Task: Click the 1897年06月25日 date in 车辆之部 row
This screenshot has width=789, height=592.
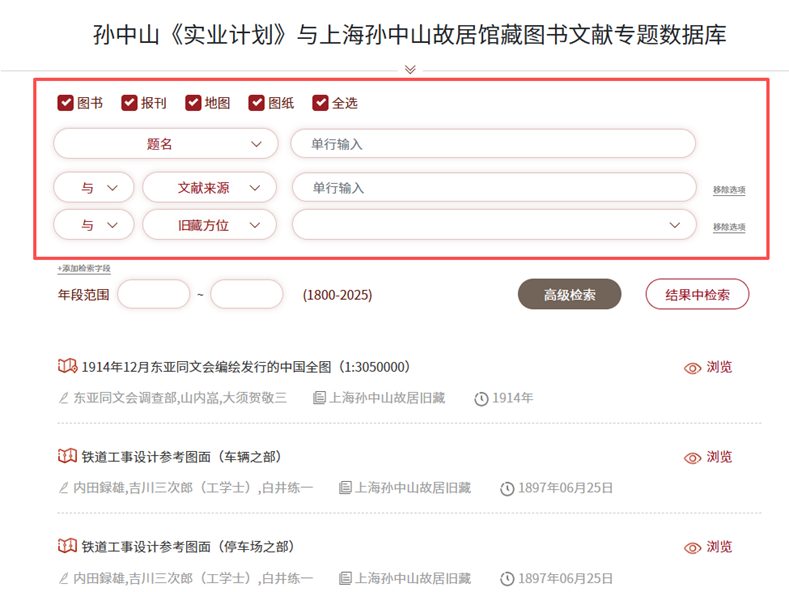Action: pyautogui.click(x=566, y=488)
